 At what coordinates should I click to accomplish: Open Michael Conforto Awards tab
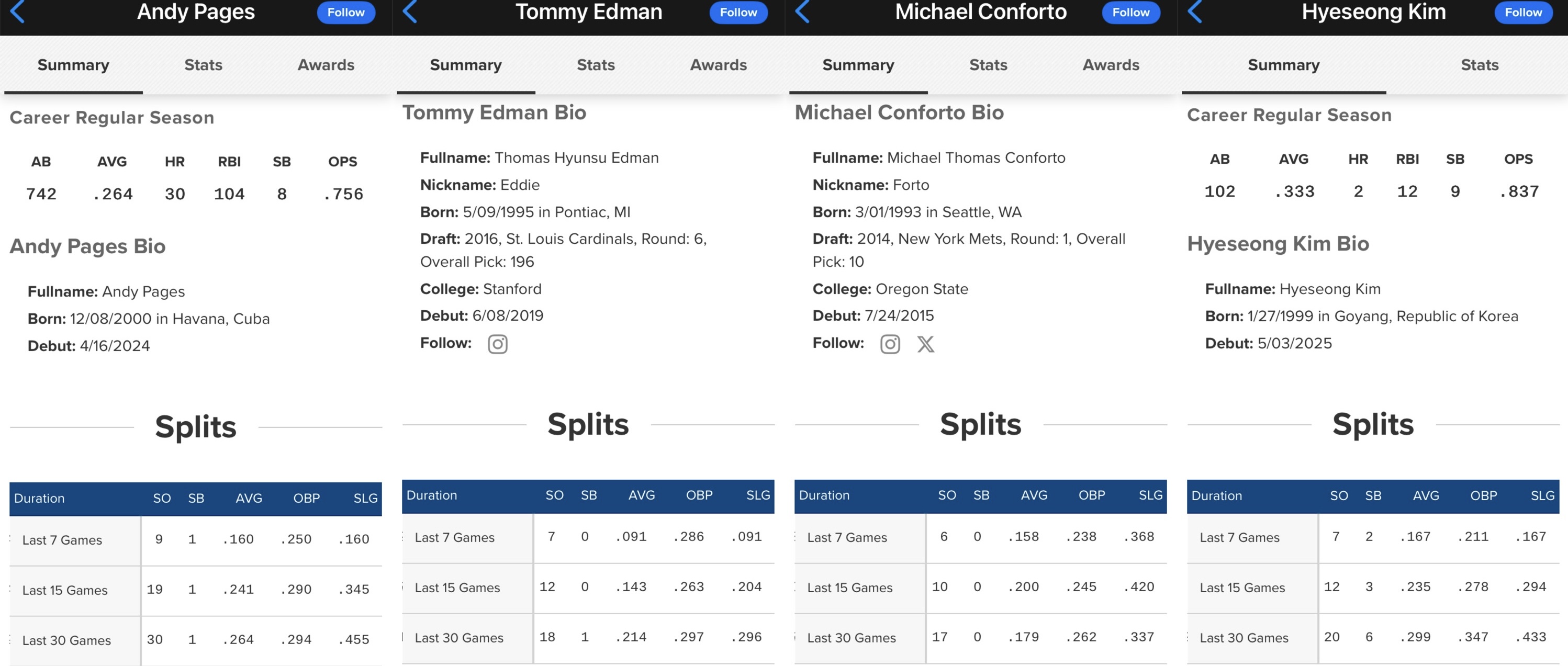pyautogui.click(x=1111, y=65)
